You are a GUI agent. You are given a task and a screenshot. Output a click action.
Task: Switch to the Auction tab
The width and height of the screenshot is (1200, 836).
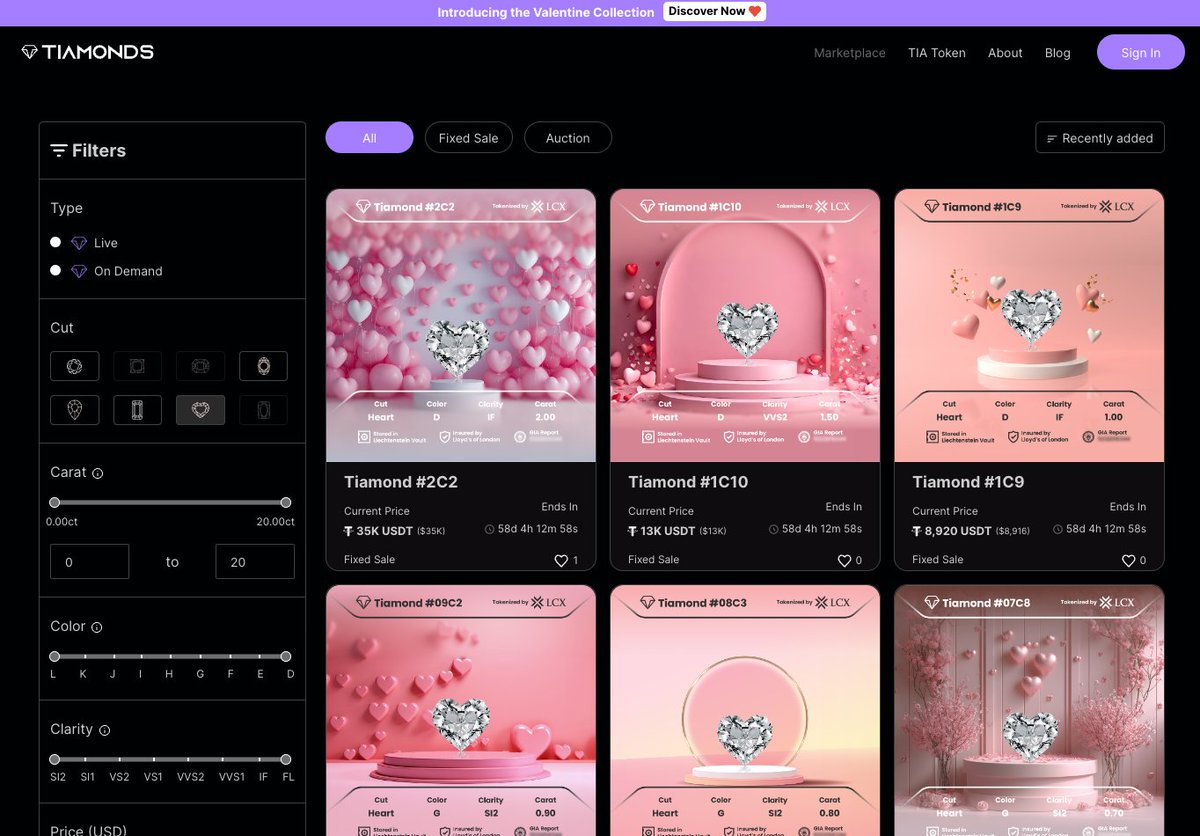[x=568, y=138]
